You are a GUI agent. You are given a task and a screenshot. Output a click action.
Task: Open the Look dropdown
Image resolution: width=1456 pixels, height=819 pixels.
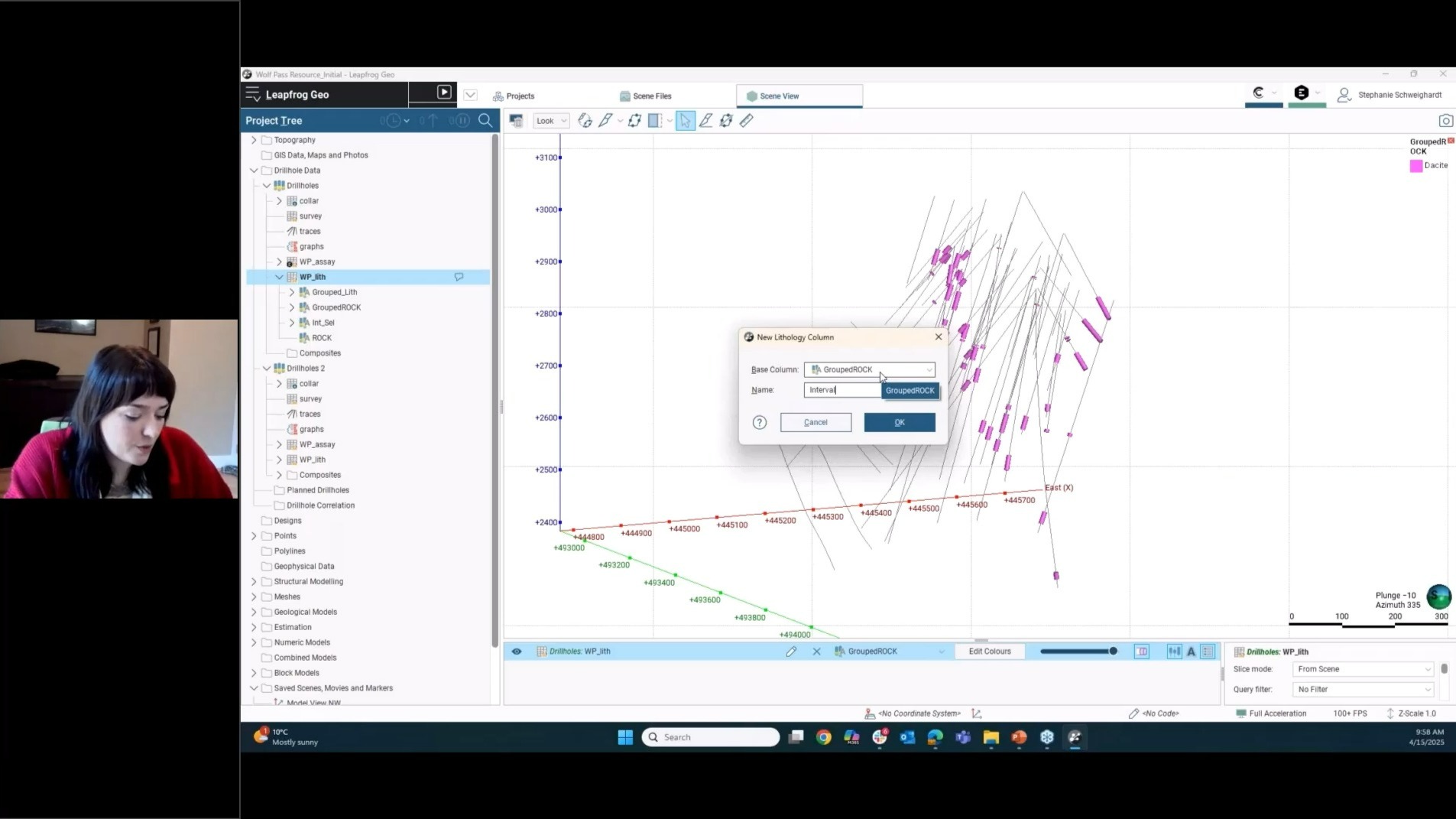click(551, 121)
